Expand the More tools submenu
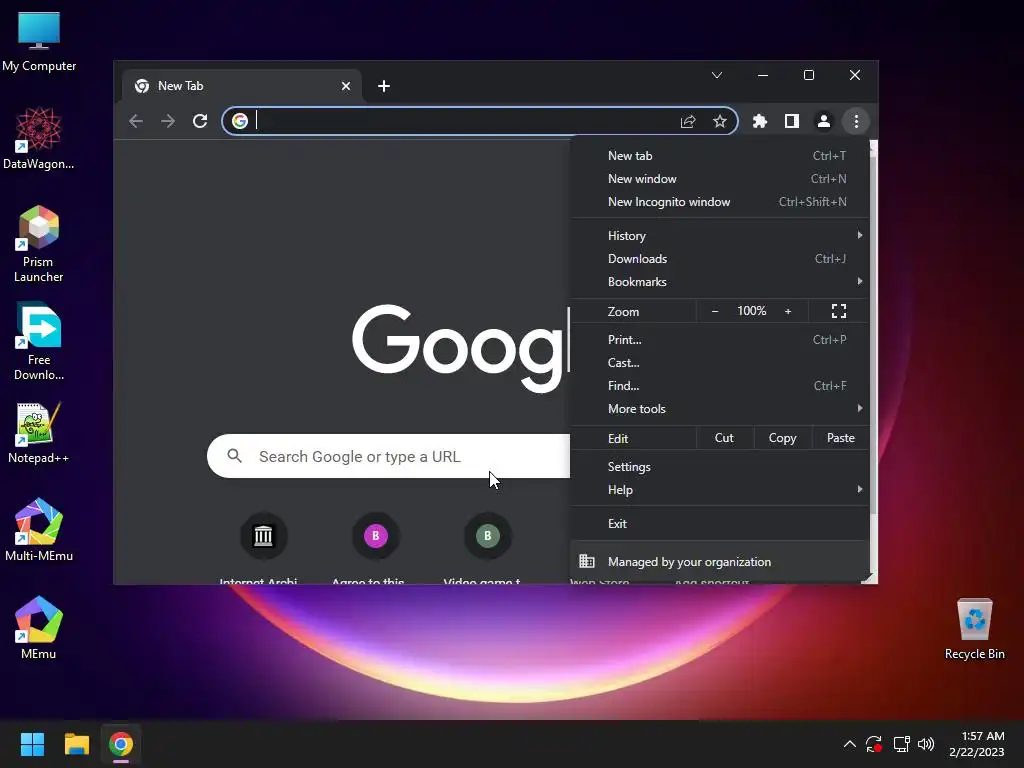The image size is (1024, 768). point(719,409)
